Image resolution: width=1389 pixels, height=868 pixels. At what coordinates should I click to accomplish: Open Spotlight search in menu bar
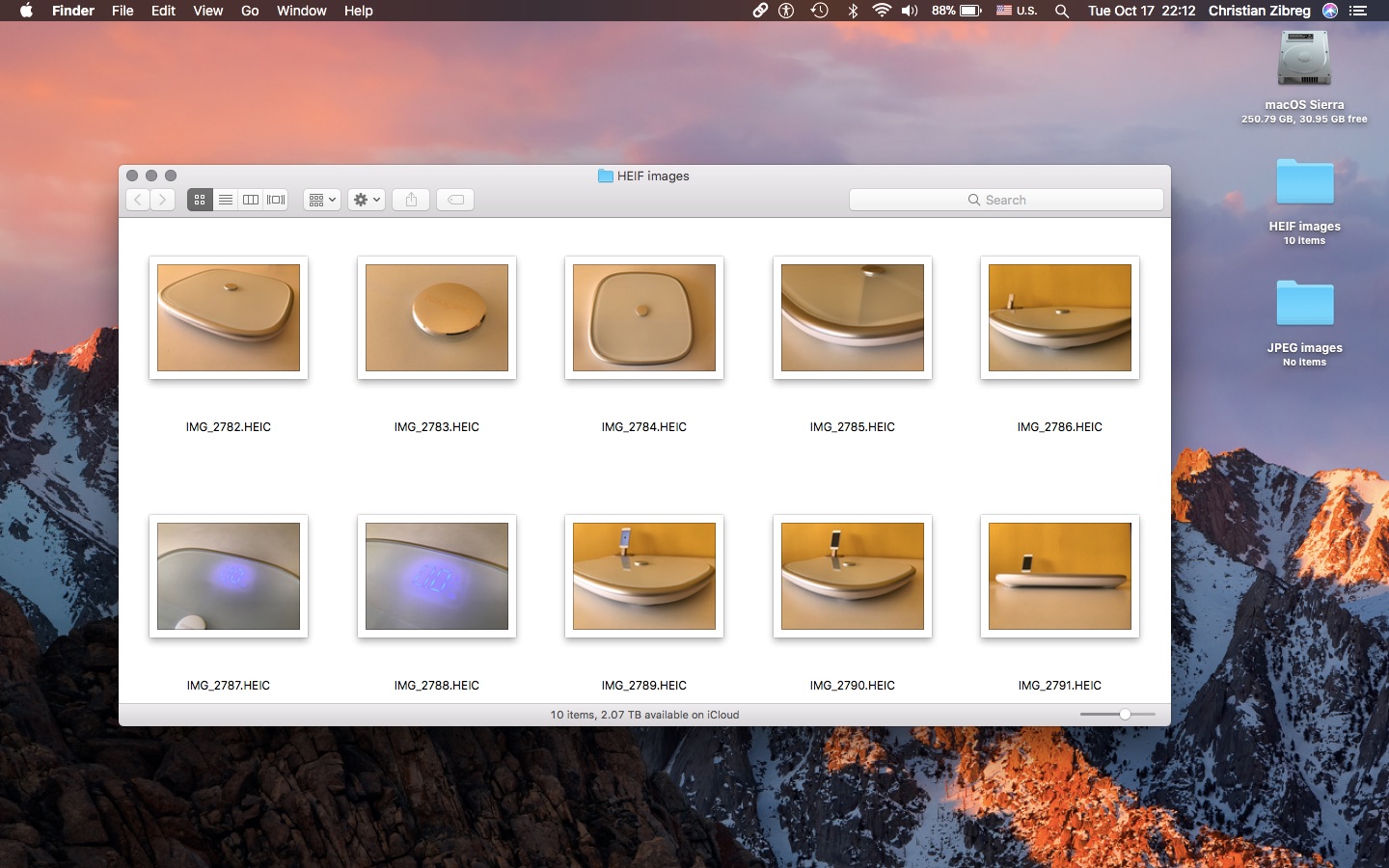[x=1062, y=11]
